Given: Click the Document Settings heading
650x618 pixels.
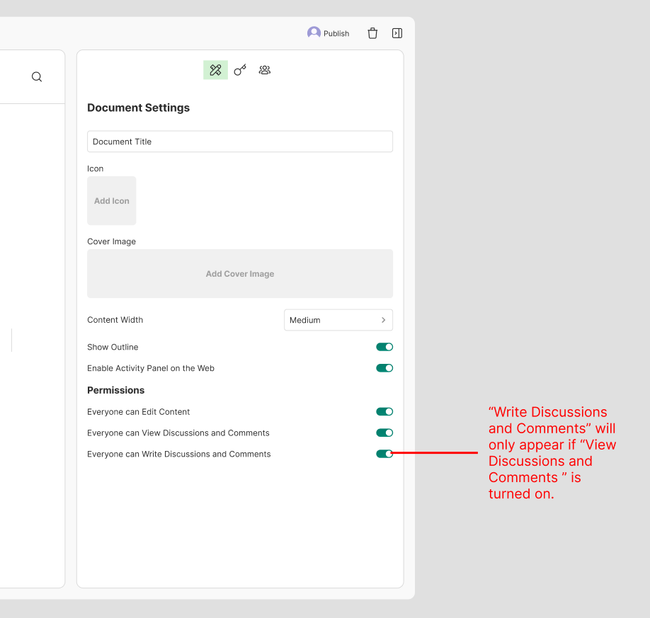Looking at the screenshot, I should (x=138, y=108).
